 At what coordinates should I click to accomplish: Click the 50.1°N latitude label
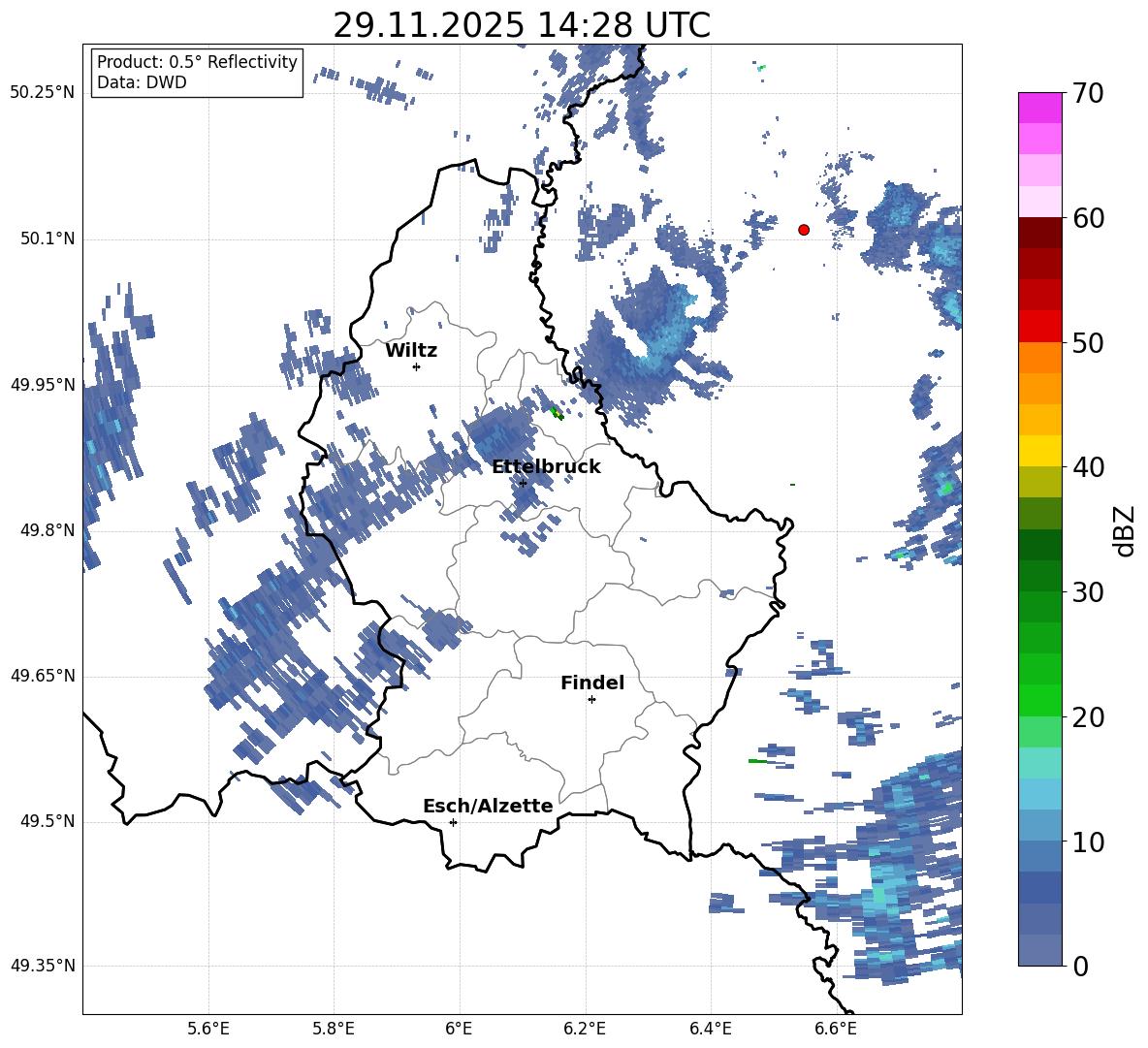48,239
